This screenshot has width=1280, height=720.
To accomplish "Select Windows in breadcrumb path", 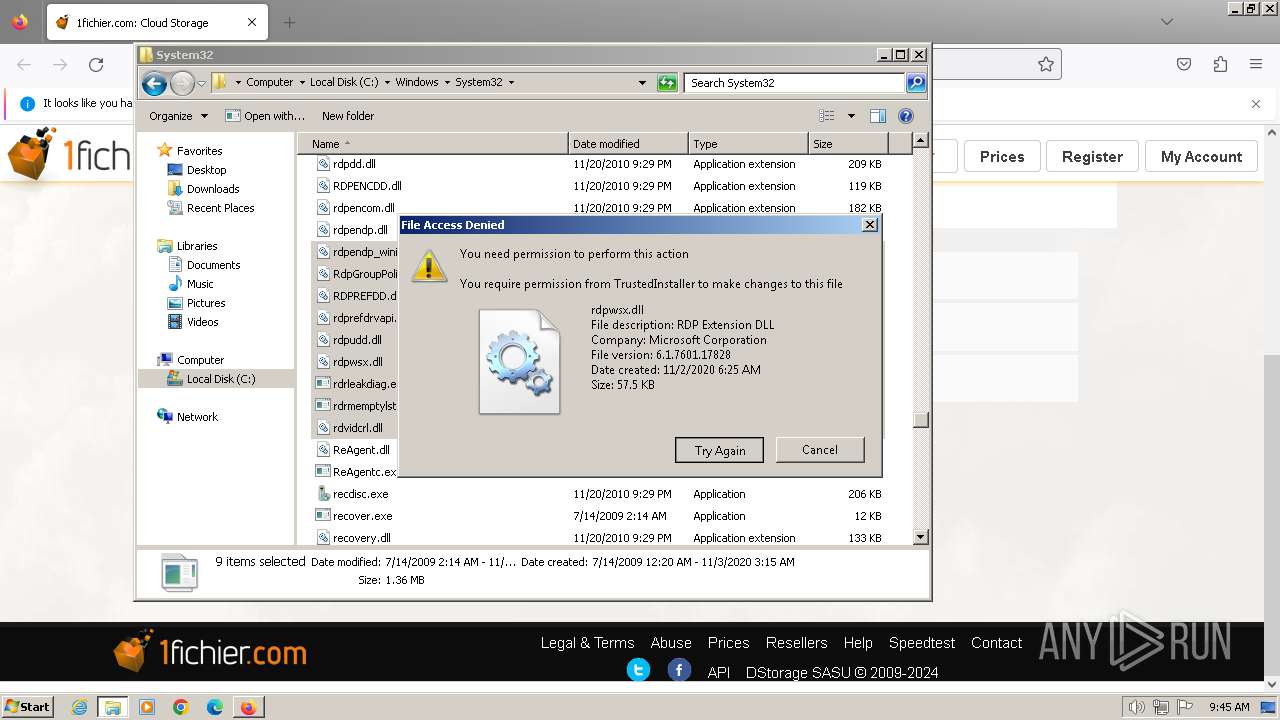I will point(417,83).
